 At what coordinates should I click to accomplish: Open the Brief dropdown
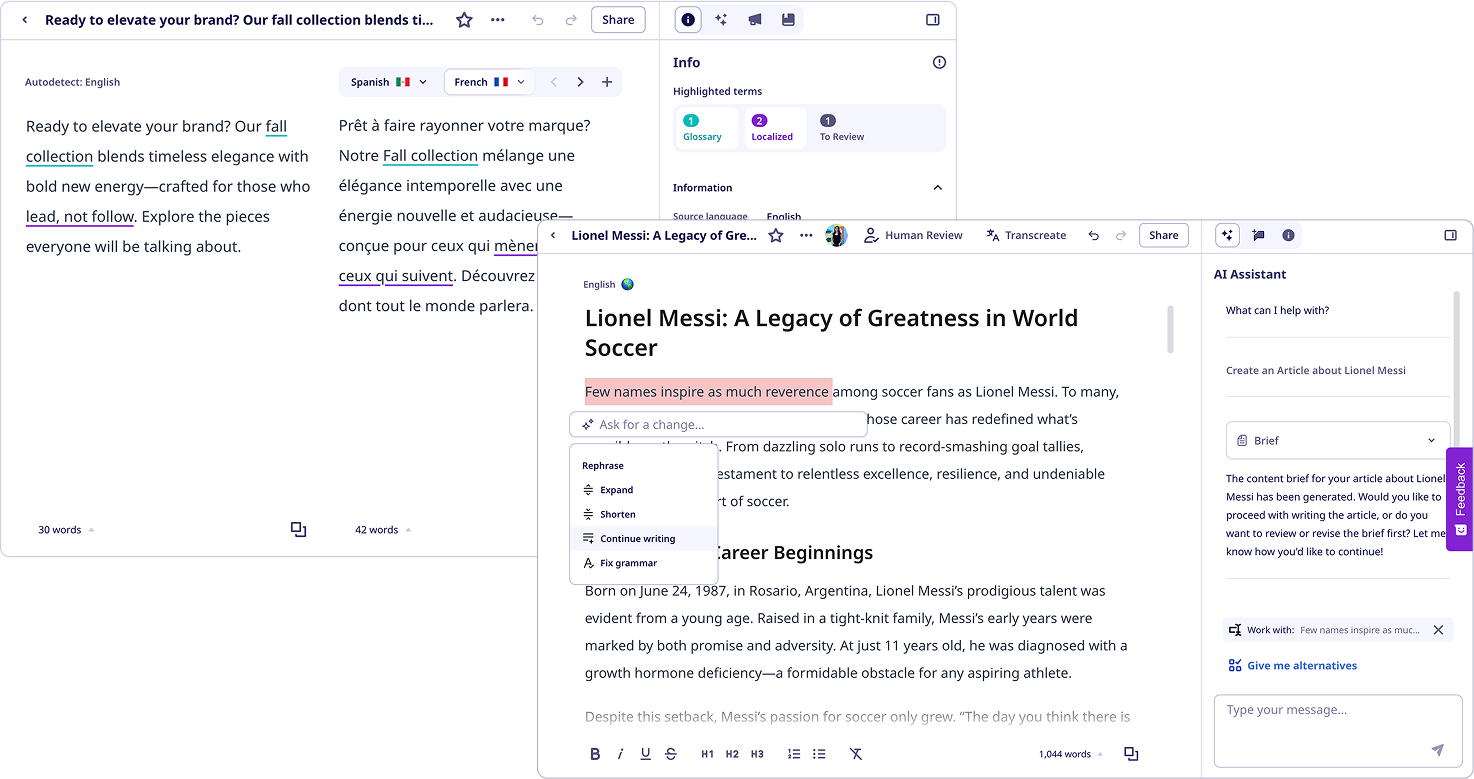[1338, 440]
